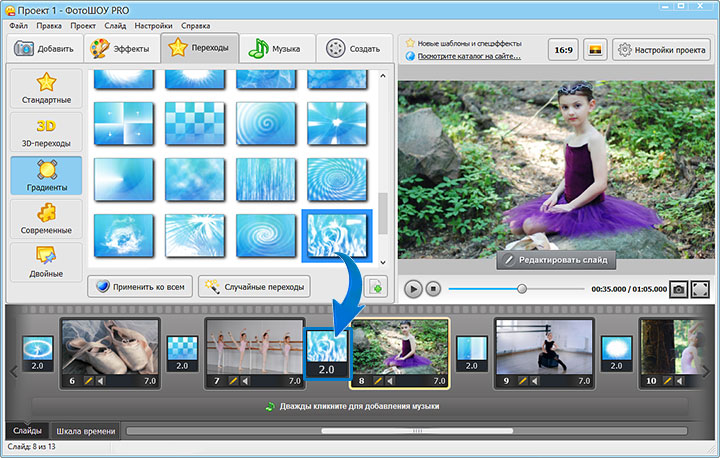Click edit pencil icon on slide 9
This screenshot has height=458, width=720.
pos(523,381)
